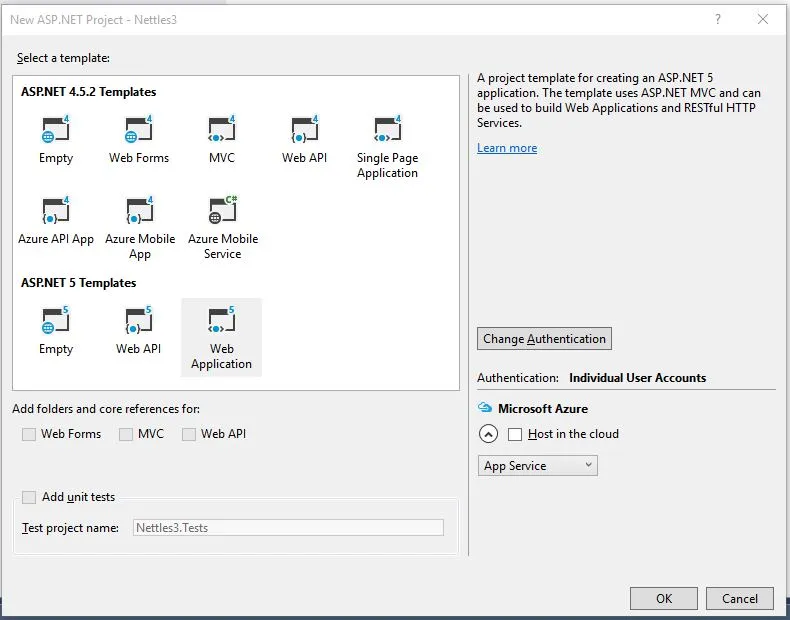This screenshot has width=790, height=620.
Task: Click the Azure API App label text
Action: coord(56,239)
